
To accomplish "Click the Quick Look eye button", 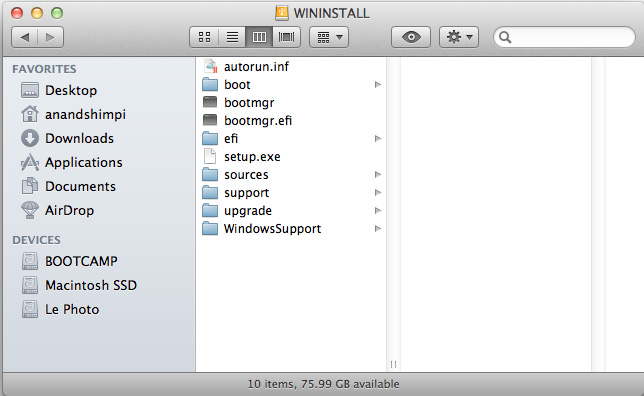I will [411, 37].
